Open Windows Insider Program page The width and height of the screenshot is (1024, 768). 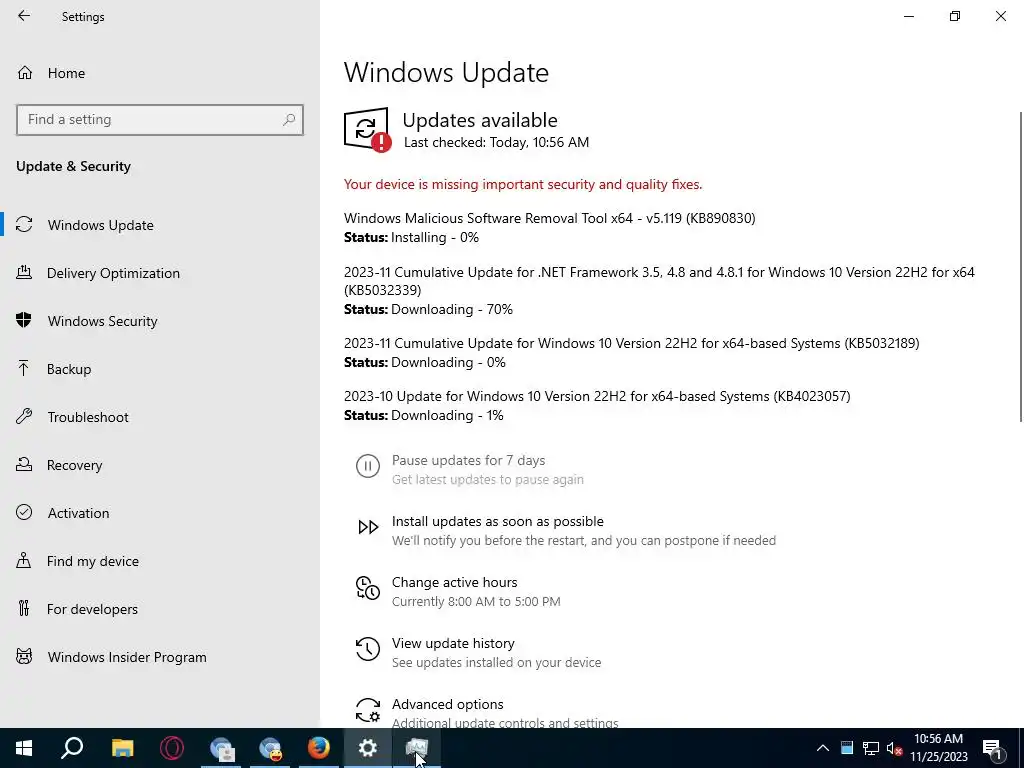point(127,657)
